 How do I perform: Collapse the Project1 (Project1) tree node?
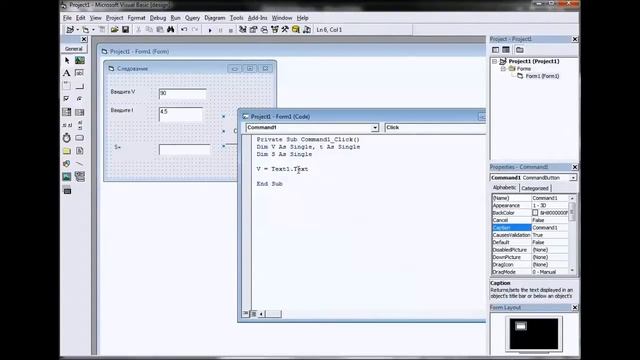point(495,61)
